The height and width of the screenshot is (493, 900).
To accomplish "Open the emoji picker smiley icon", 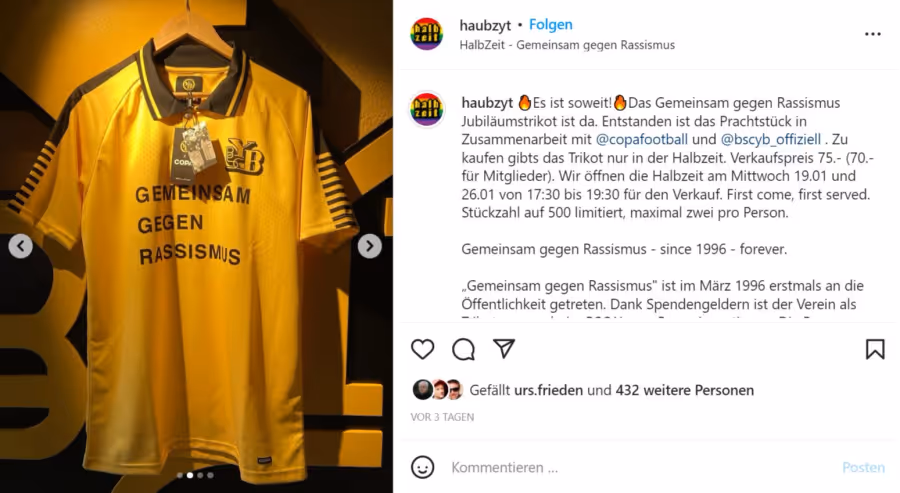I will tap(422, 467).
